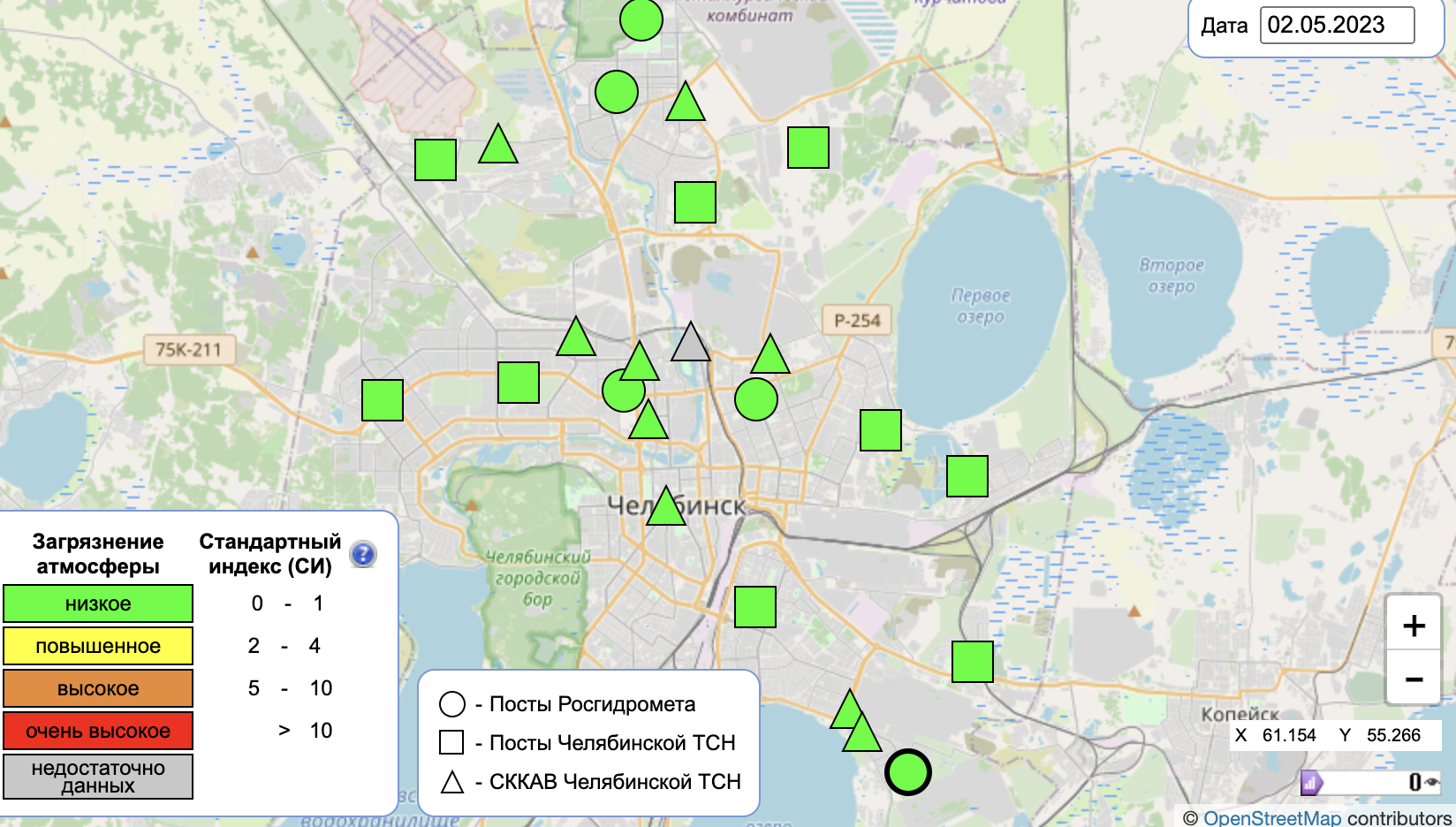The image size is (1456, 827).
Task: Select square marker north of Первое озеро
Action: tap(808, 148)
